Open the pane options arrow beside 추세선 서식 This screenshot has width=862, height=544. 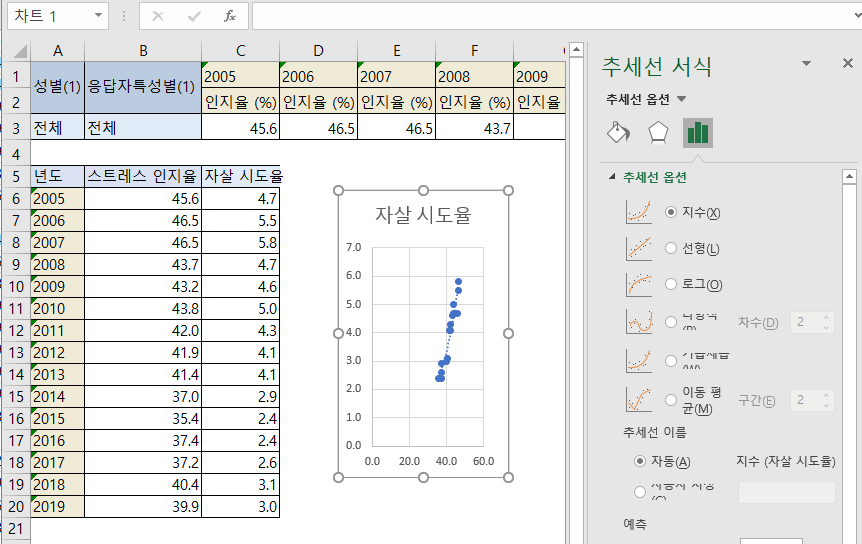click(x=806, y=63)
